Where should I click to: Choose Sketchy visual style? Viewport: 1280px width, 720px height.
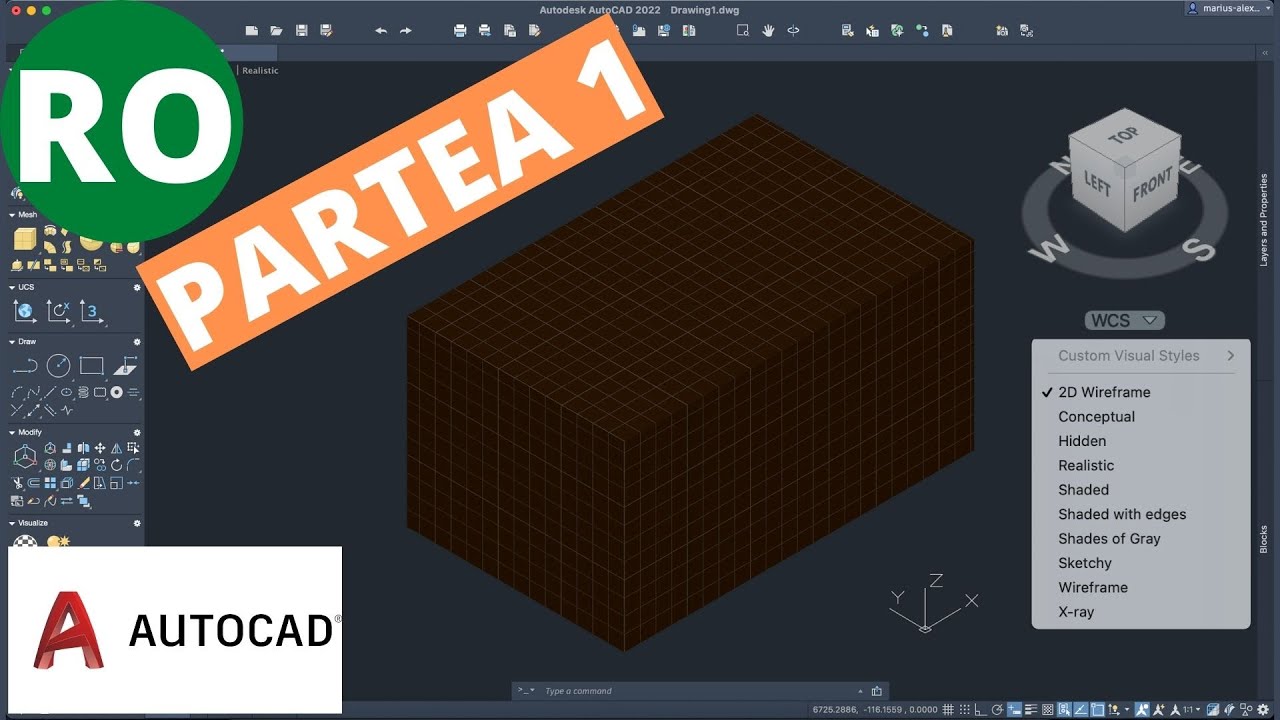1085,563
